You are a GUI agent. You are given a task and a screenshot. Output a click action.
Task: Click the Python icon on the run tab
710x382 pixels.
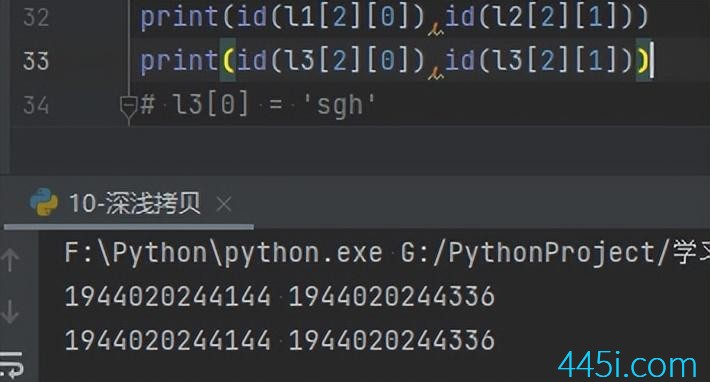[43, 202]
